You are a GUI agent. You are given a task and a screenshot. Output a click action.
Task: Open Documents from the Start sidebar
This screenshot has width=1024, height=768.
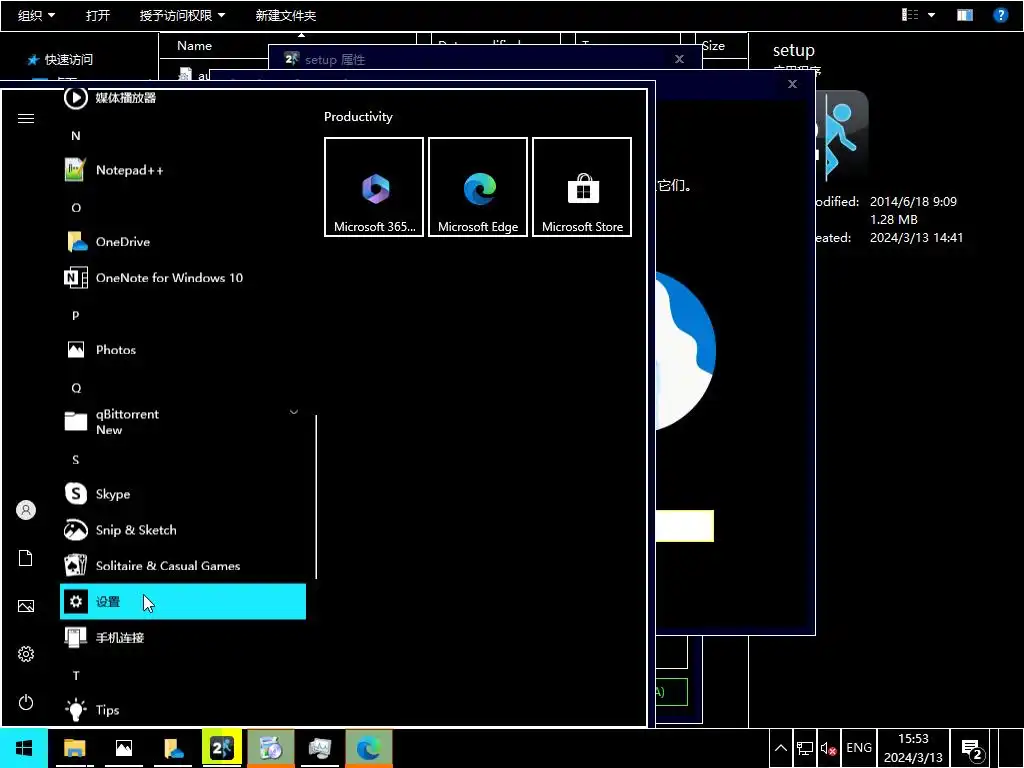pyautogui.click(x=25, y=558)
